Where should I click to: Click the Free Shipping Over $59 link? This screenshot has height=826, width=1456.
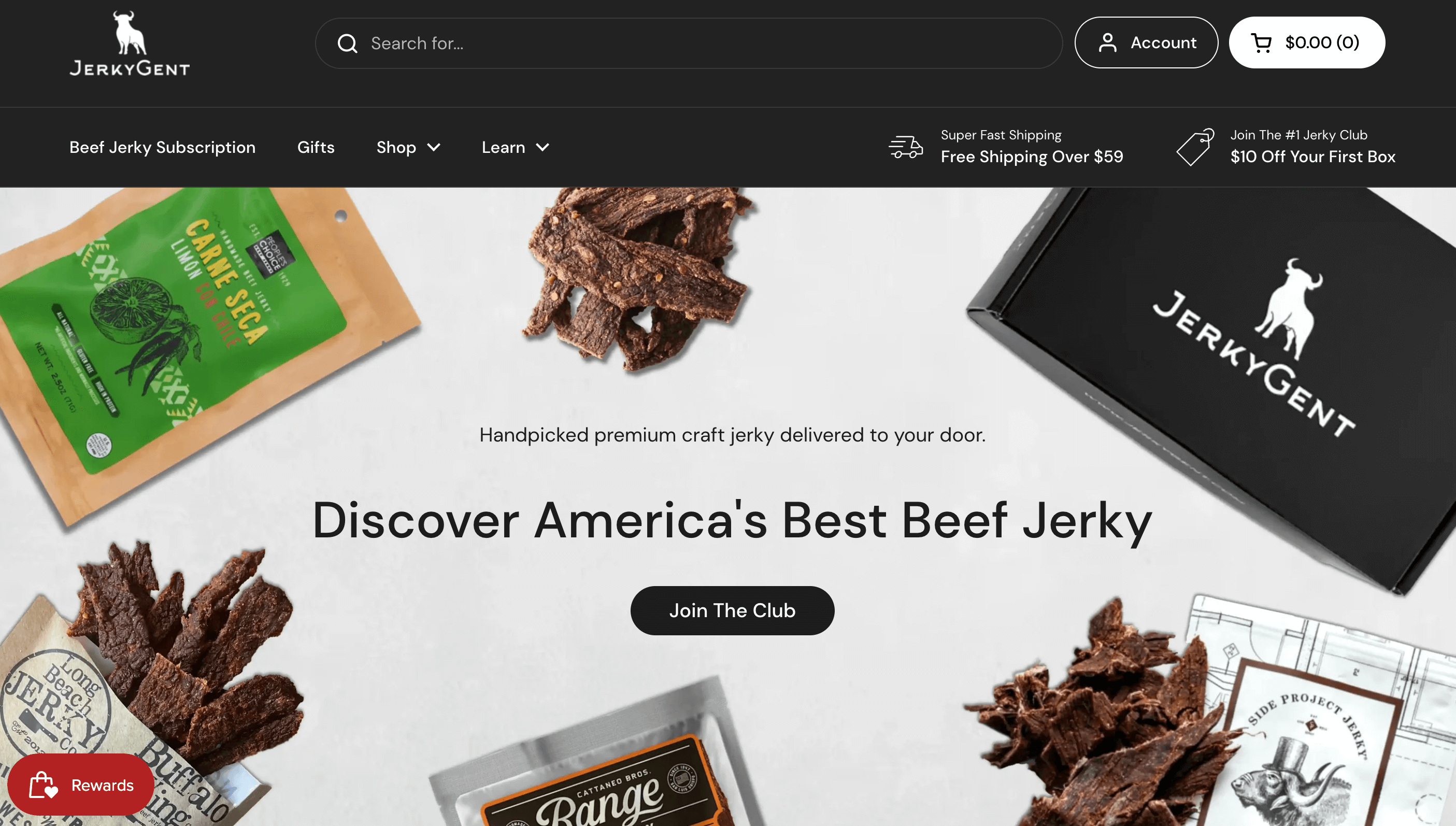pos(1032,157)
